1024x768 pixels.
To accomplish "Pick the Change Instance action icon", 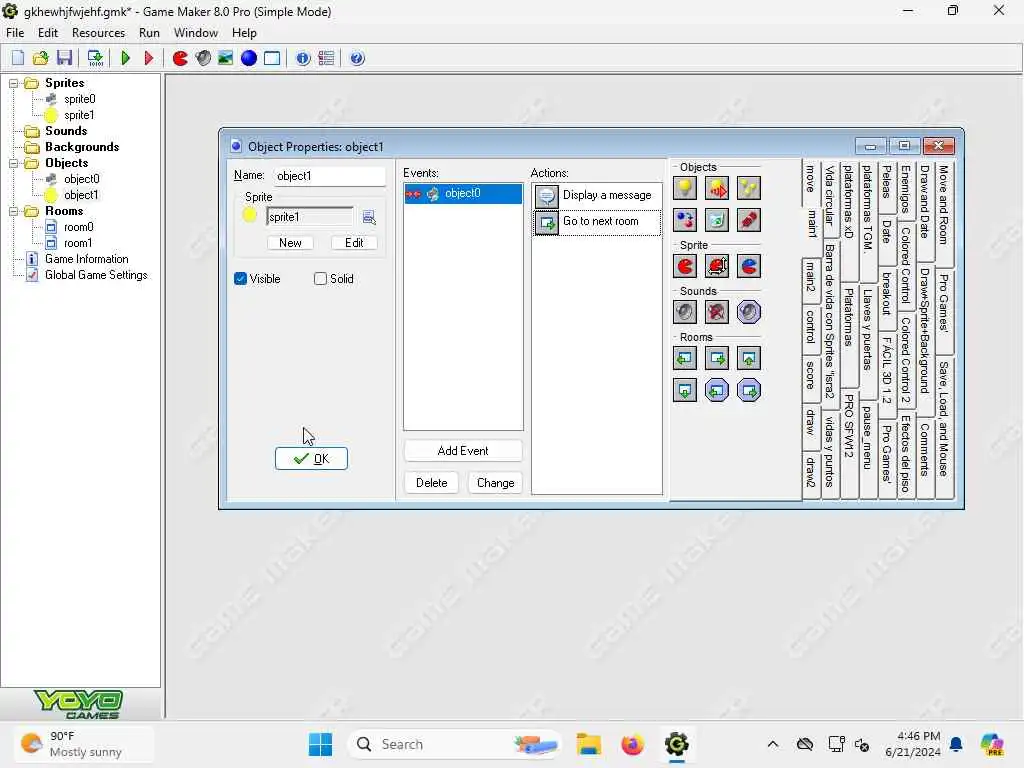I will [x=684, y=220].
